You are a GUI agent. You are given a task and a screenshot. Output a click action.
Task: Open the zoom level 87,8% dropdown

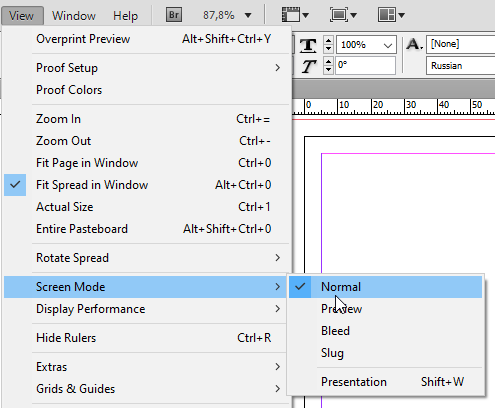point(247,15)
